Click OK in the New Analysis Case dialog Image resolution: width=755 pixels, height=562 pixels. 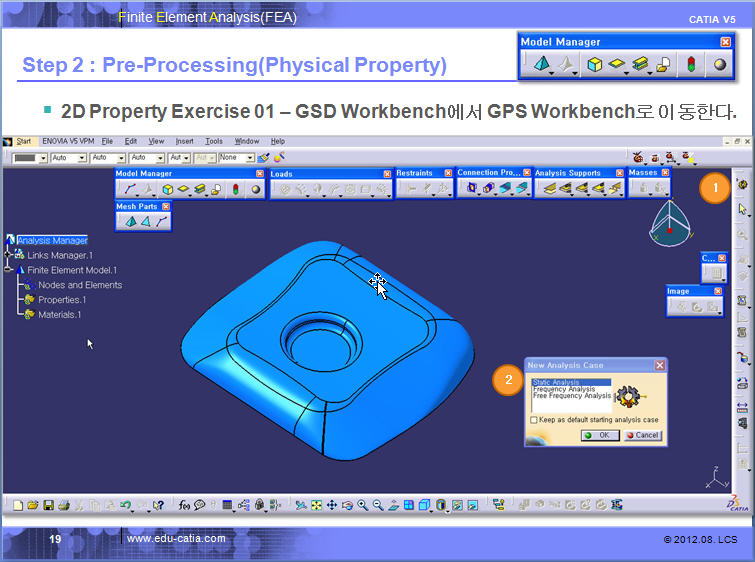600,435
